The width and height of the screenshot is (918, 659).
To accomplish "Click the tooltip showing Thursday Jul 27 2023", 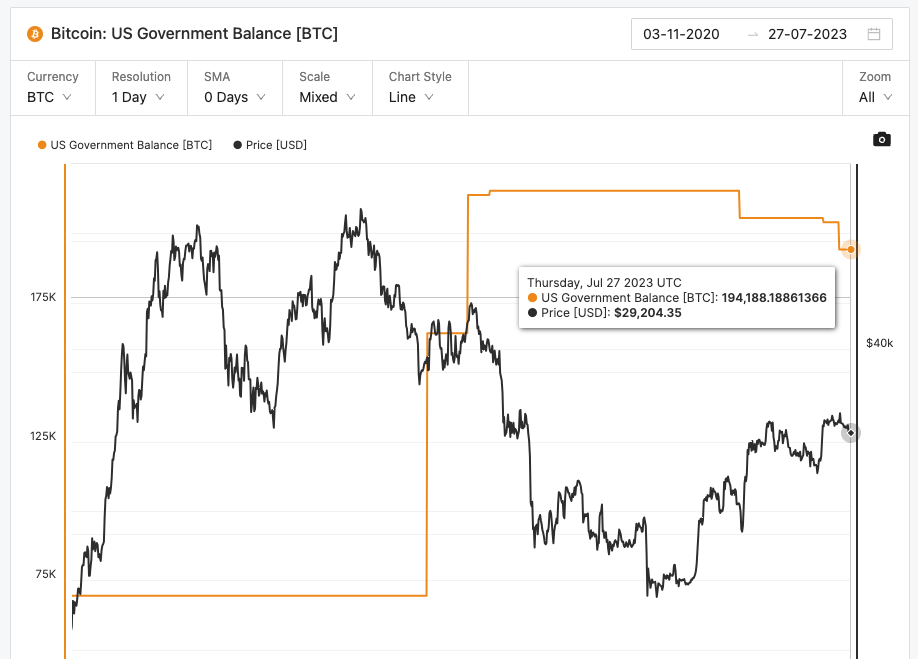I will [677, 297].
